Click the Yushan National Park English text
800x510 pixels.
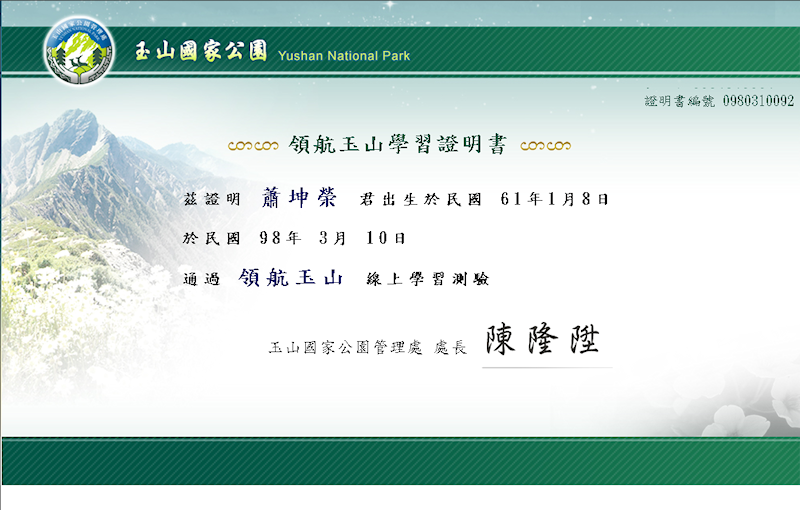(344, 56)
